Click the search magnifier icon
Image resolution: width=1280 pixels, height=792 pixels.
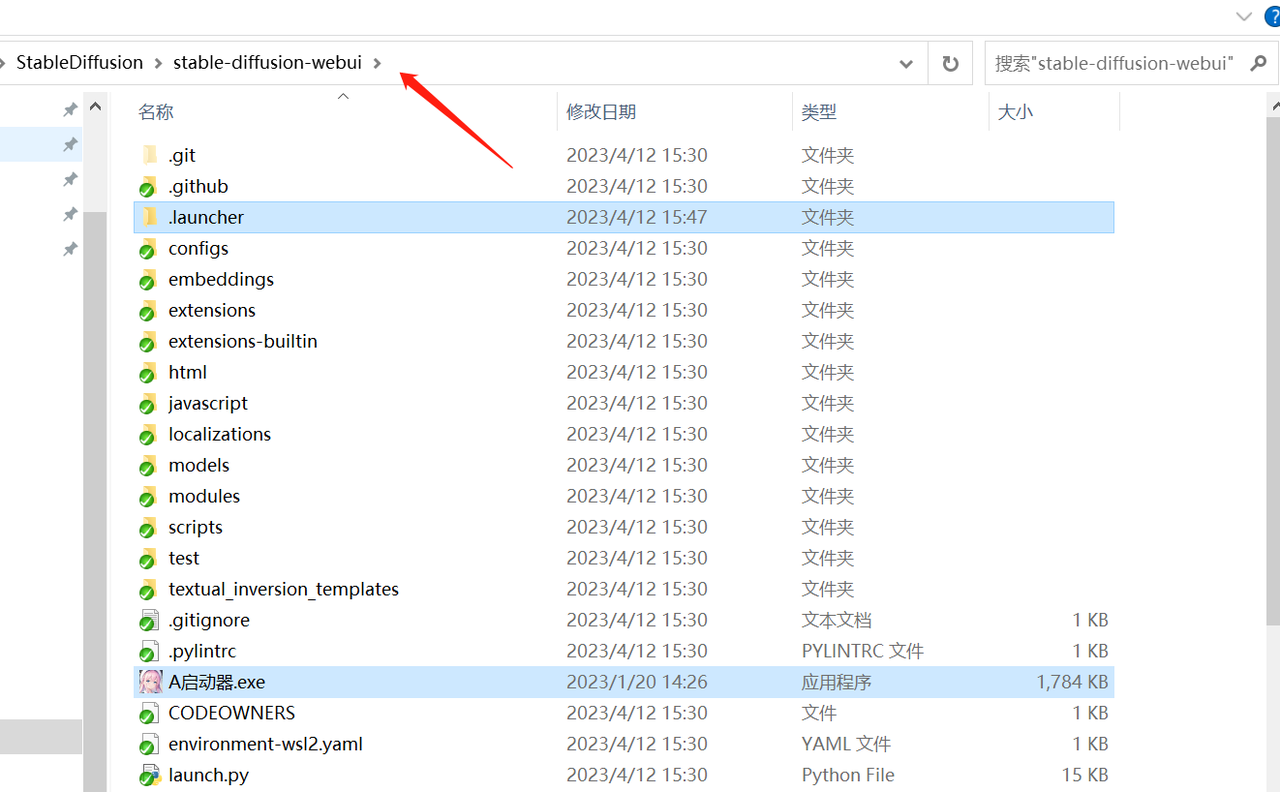(1258, 63)
